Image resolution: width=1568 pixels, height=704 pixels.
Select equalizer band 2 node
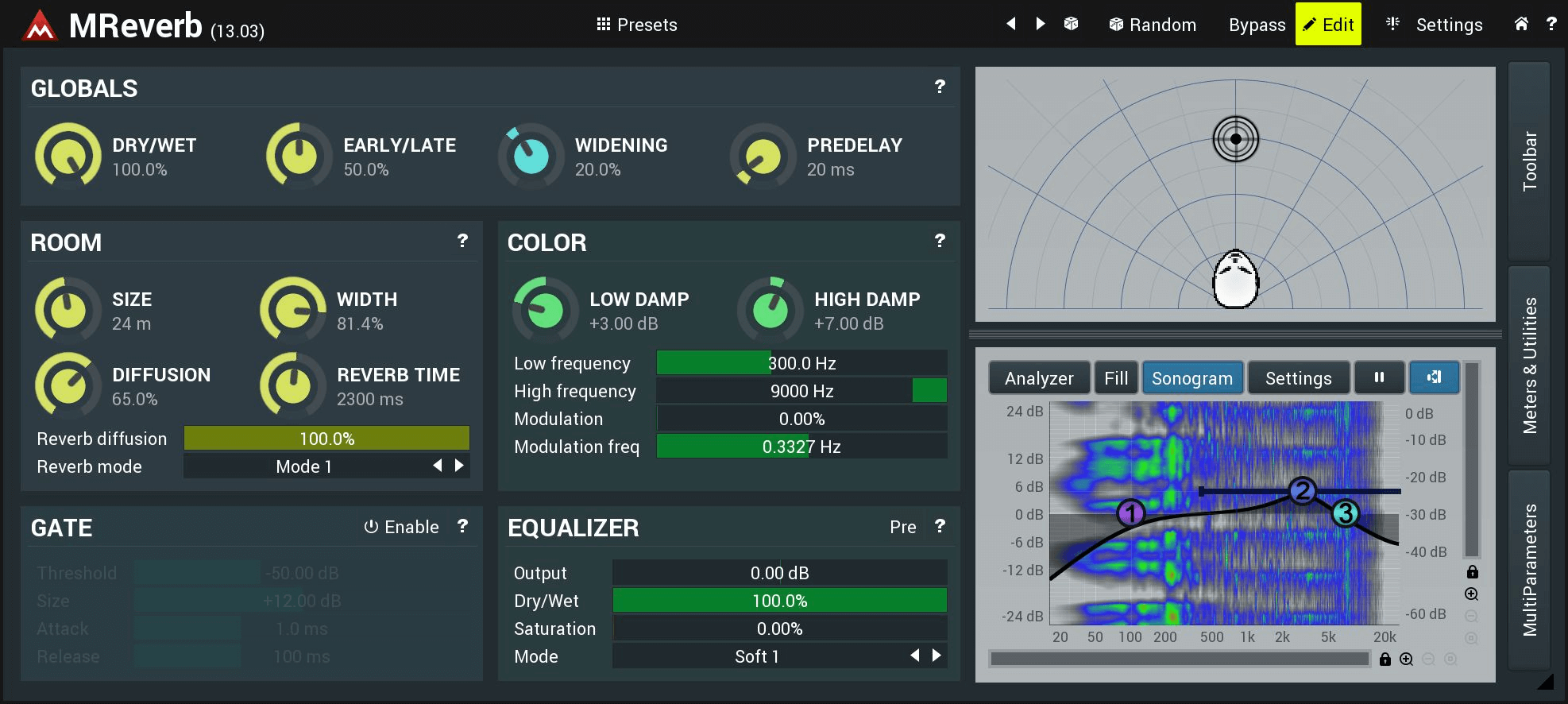coord(1302,491)
